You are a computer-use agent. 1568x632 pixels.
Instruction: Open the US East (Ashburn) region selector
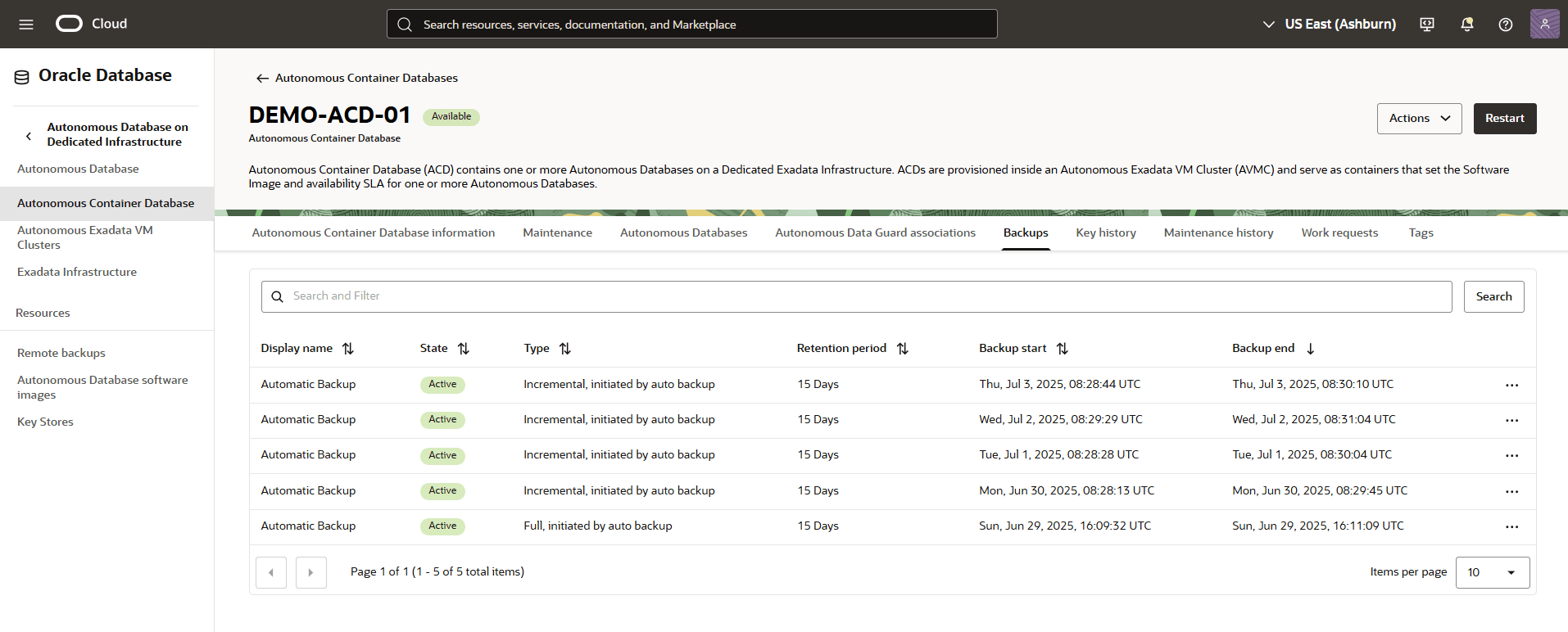(1329, 25)
